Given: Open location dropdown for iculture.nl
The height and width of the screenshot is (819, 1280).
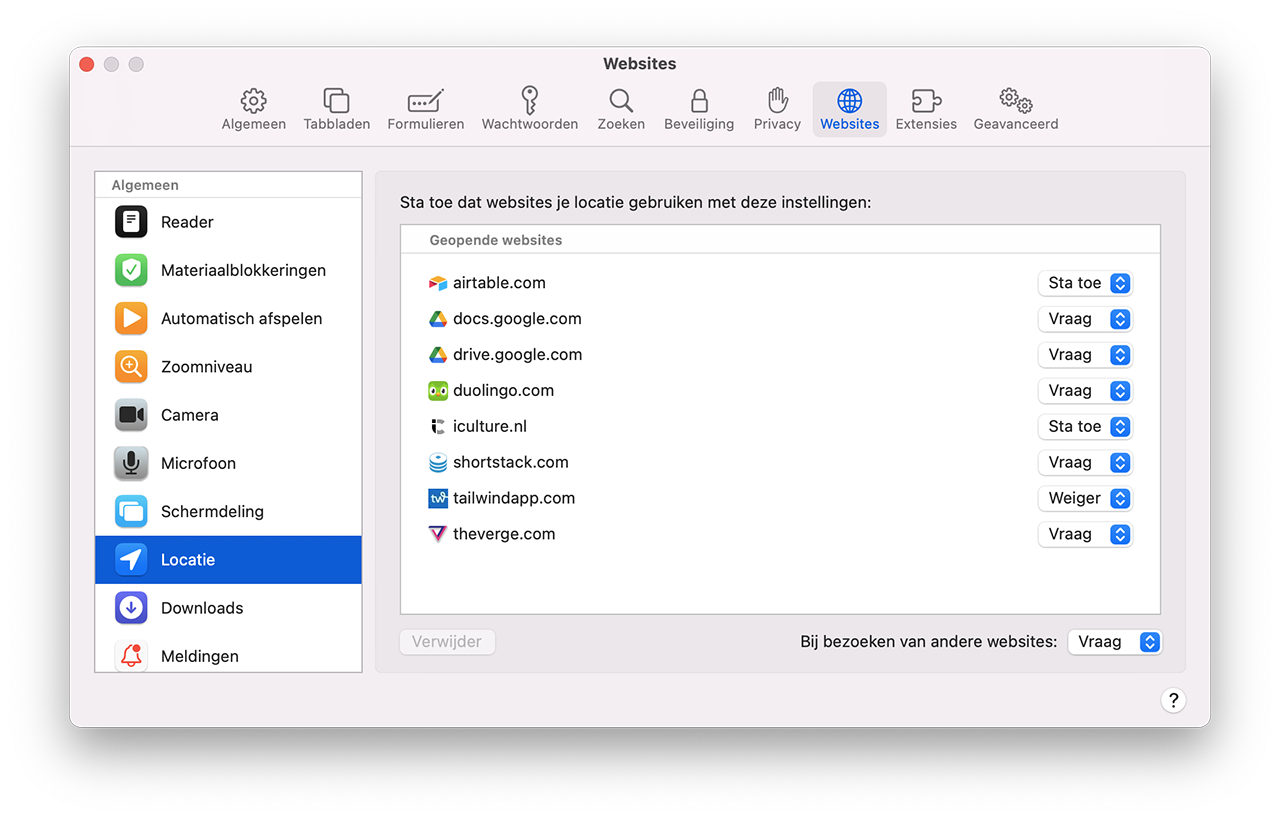Looking at the screenshot, I should 1085,427.
